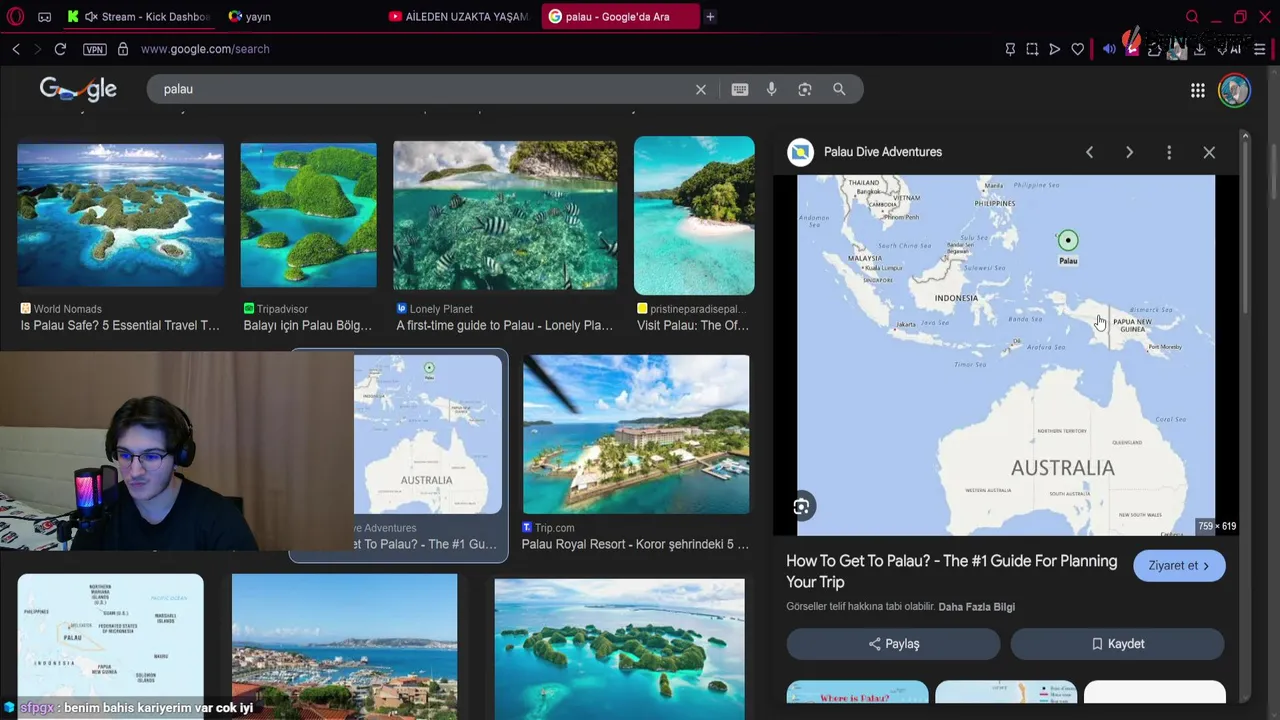Open browser downloads
Image resolution: width=1280 pixels, height=720 pixels.
(1199, 49)
